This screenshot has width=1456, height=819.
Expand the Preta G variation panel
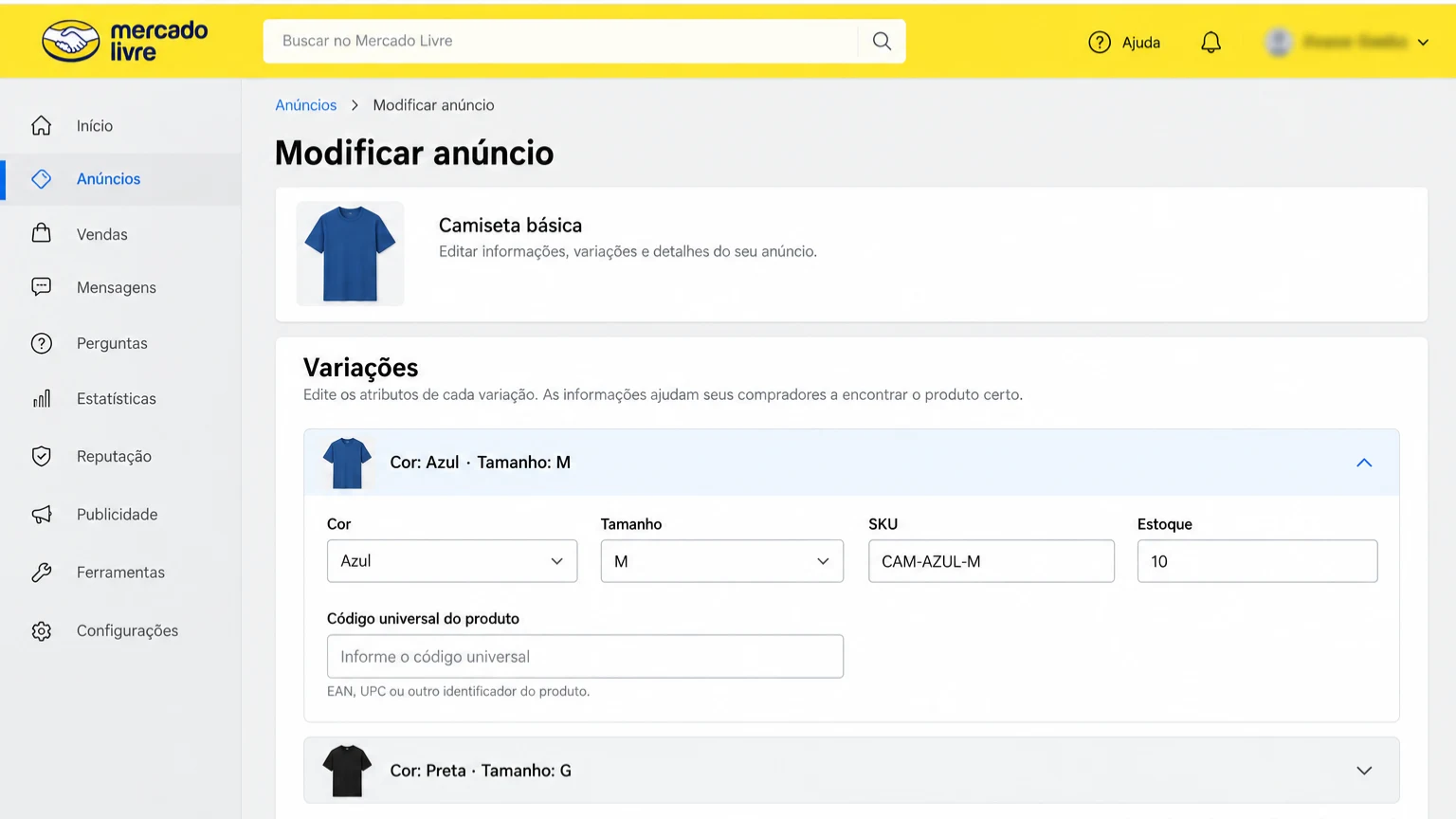coord(1364,771)
